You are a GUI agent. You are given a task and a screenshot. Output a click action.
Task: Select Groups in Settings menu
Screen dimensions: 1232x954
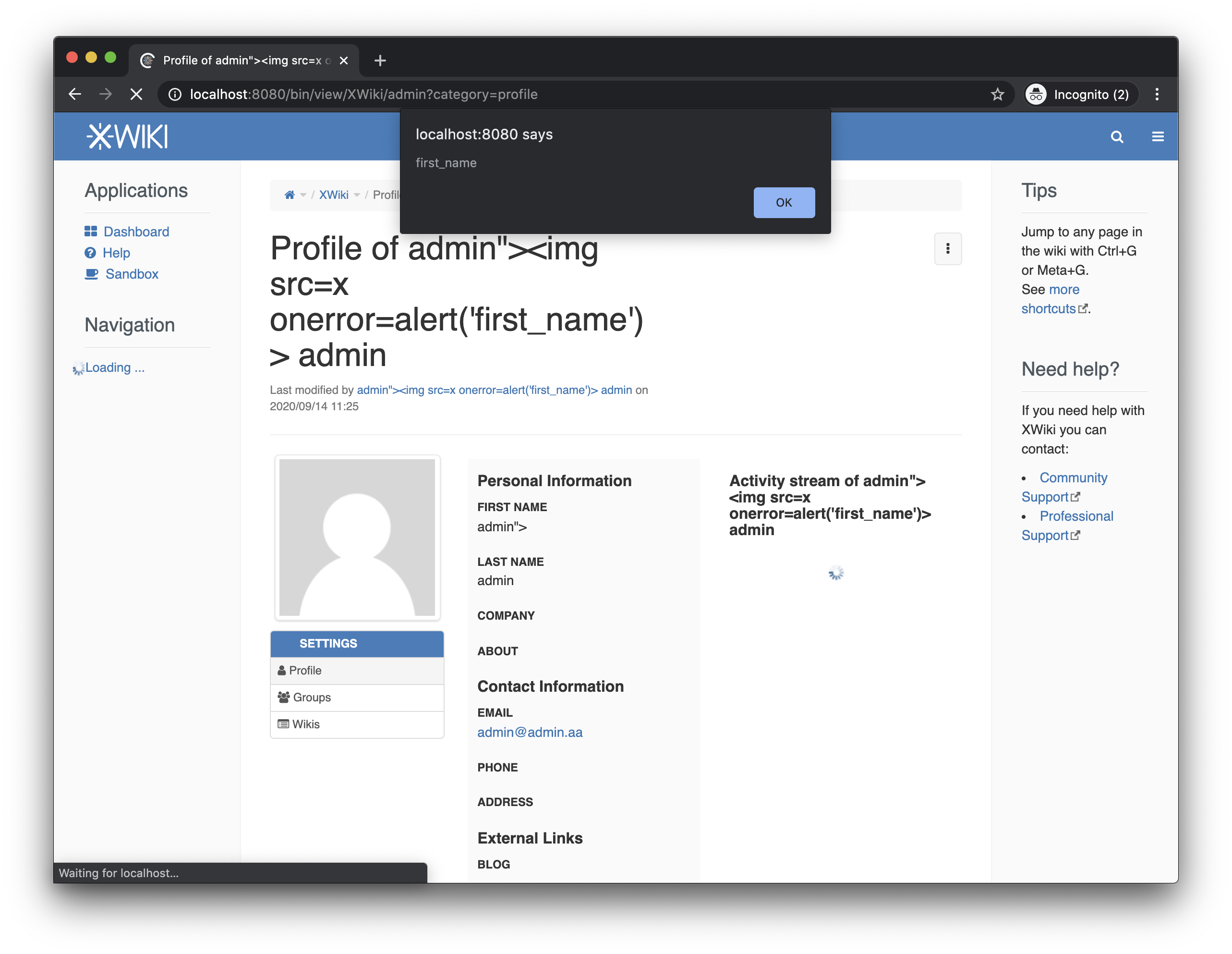coord(312,697)
